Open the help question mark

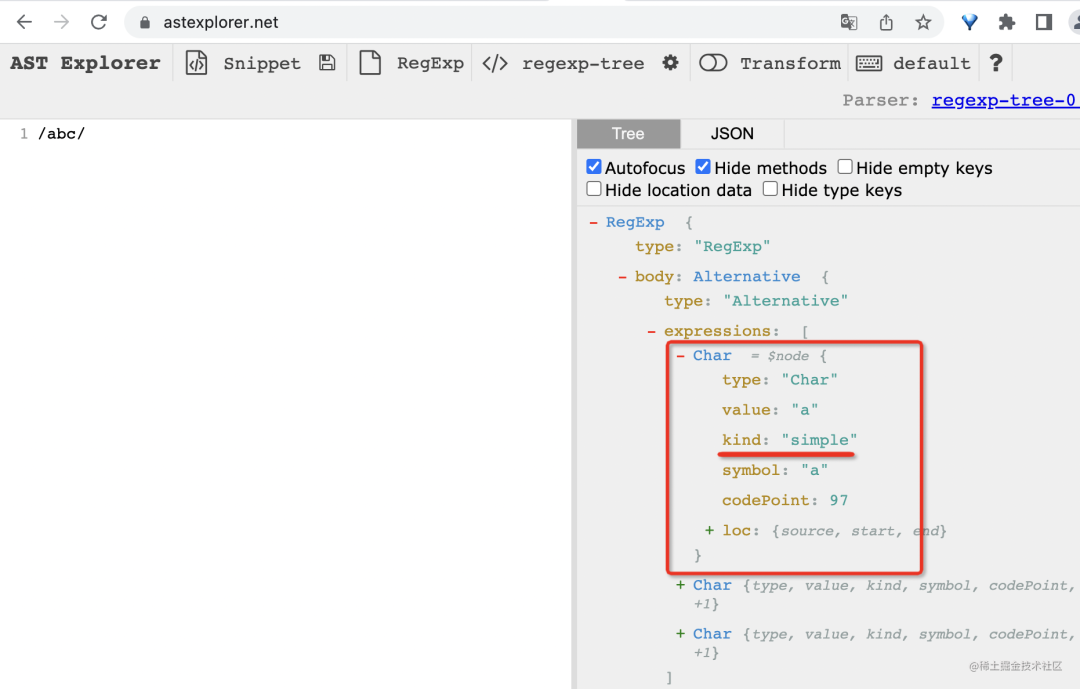pyautogui.click(x=996, y=63)
